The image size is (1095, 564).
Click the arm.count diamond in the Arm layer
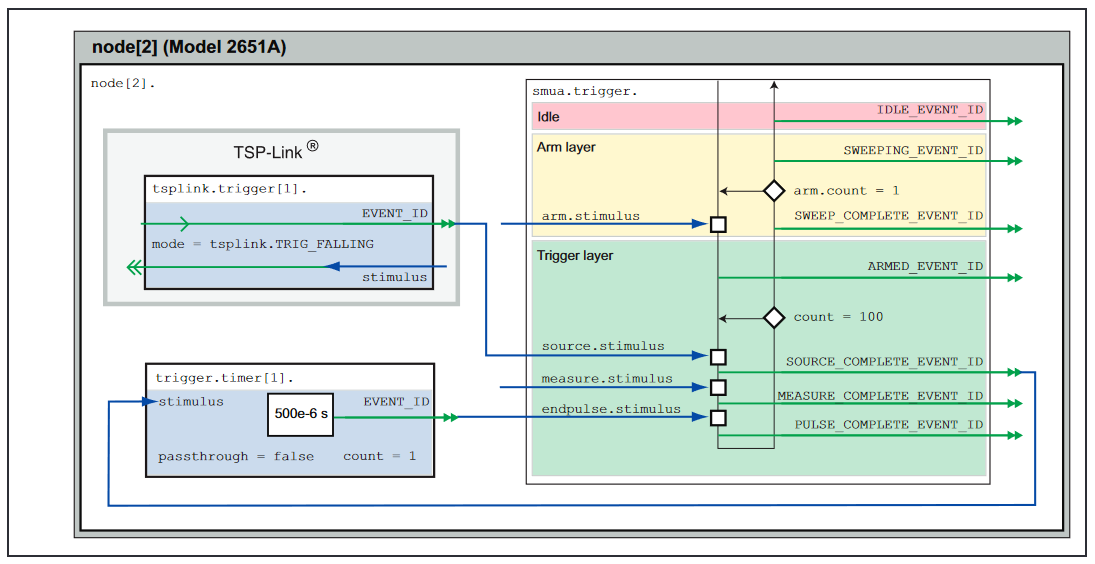773,190
